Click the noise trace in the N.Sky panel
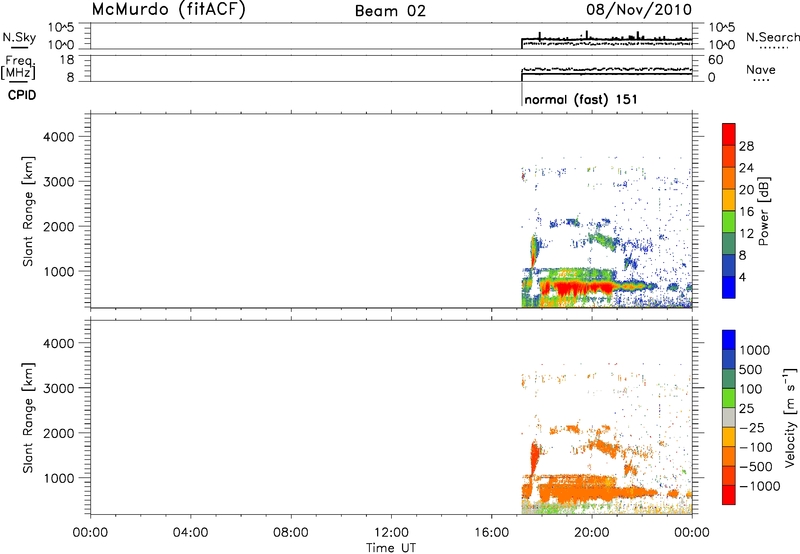This screenshot has height=554, width=800. [607, 39]
